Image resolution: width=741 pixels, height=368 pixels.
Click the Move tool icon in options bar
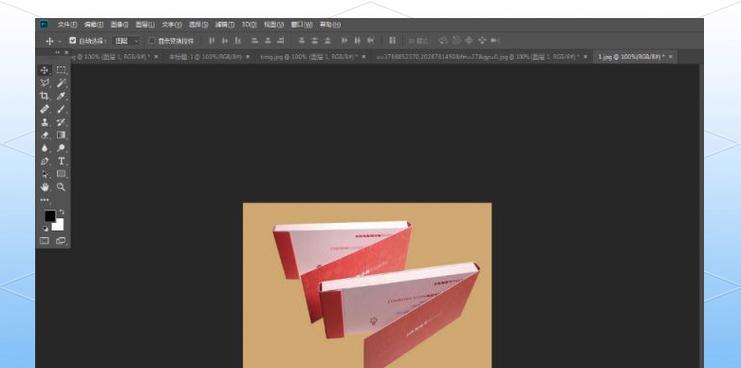49,41
